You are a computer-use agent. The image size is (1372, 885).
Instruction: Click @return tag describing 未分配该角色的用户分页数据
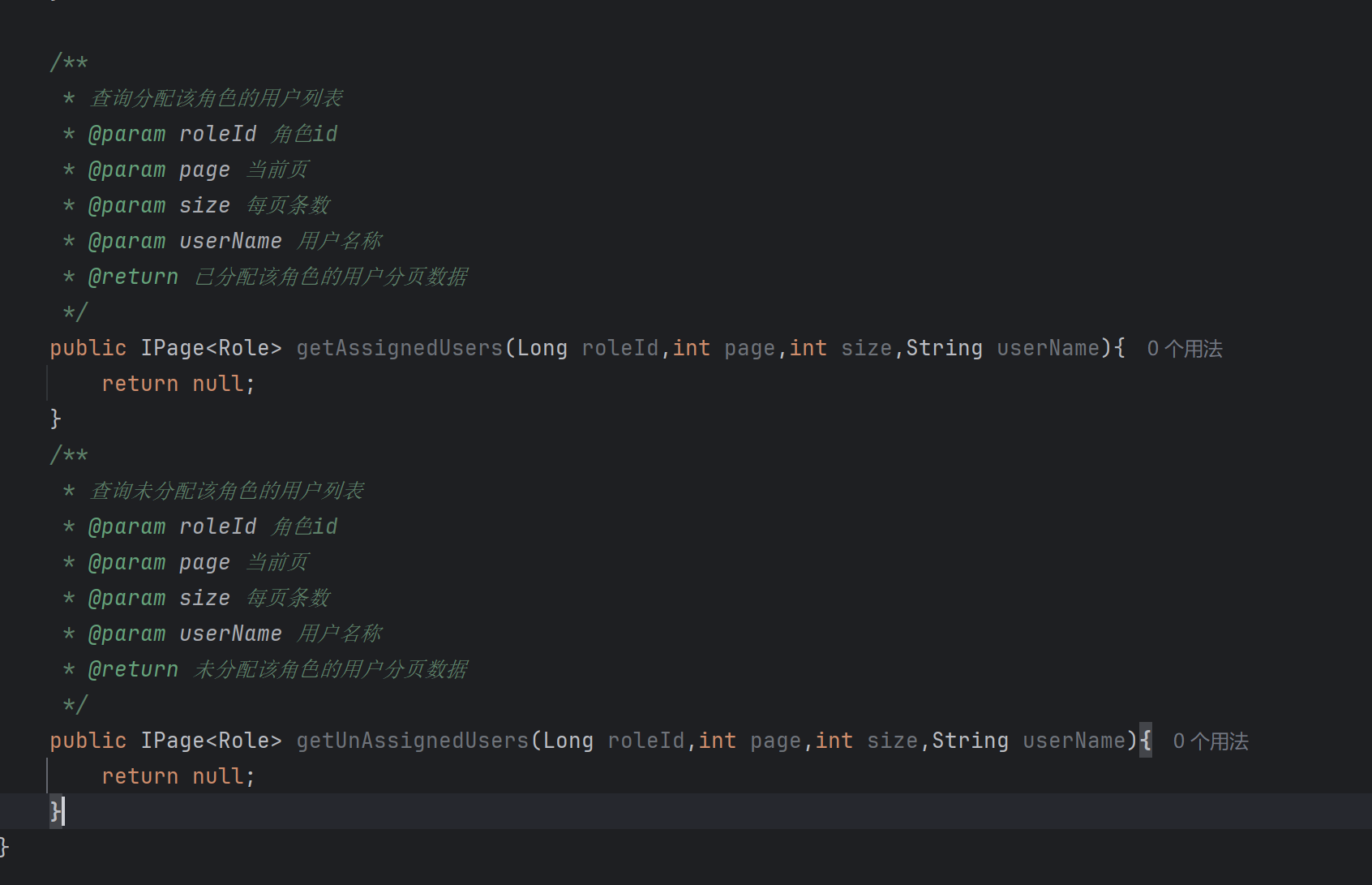(133, 670)
